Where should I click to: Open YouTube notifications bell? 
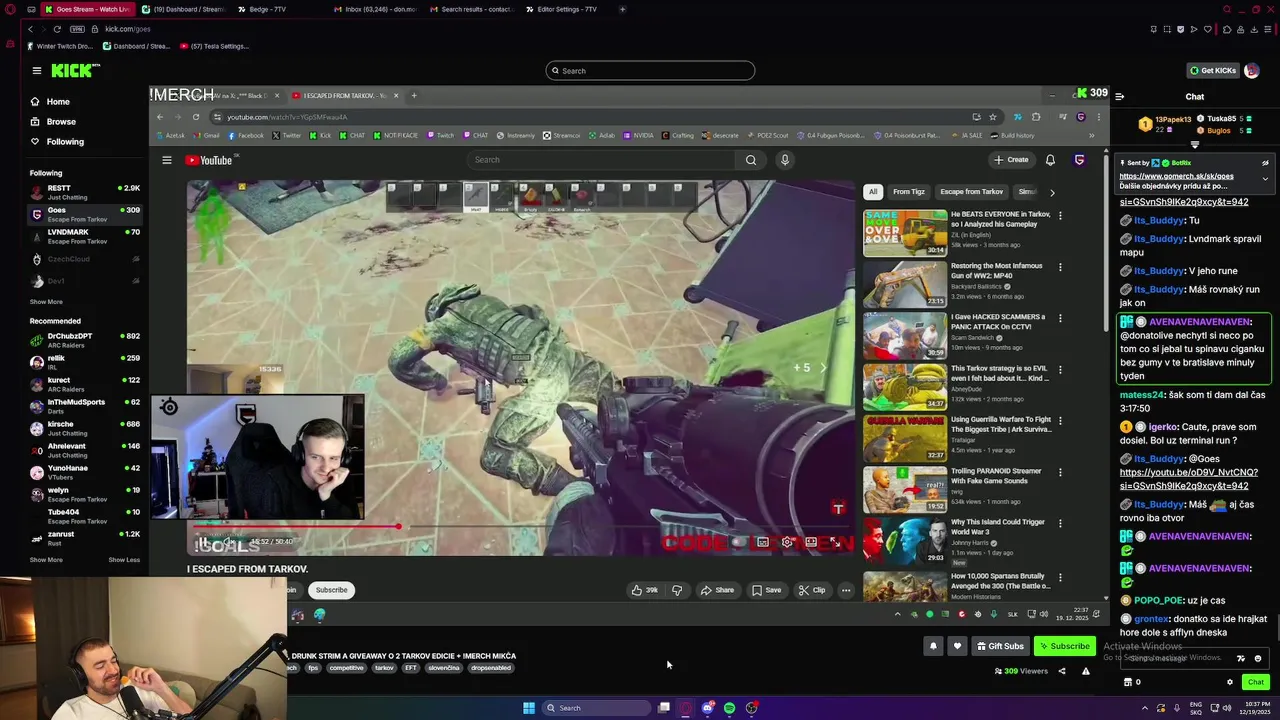coord(1050,160)
